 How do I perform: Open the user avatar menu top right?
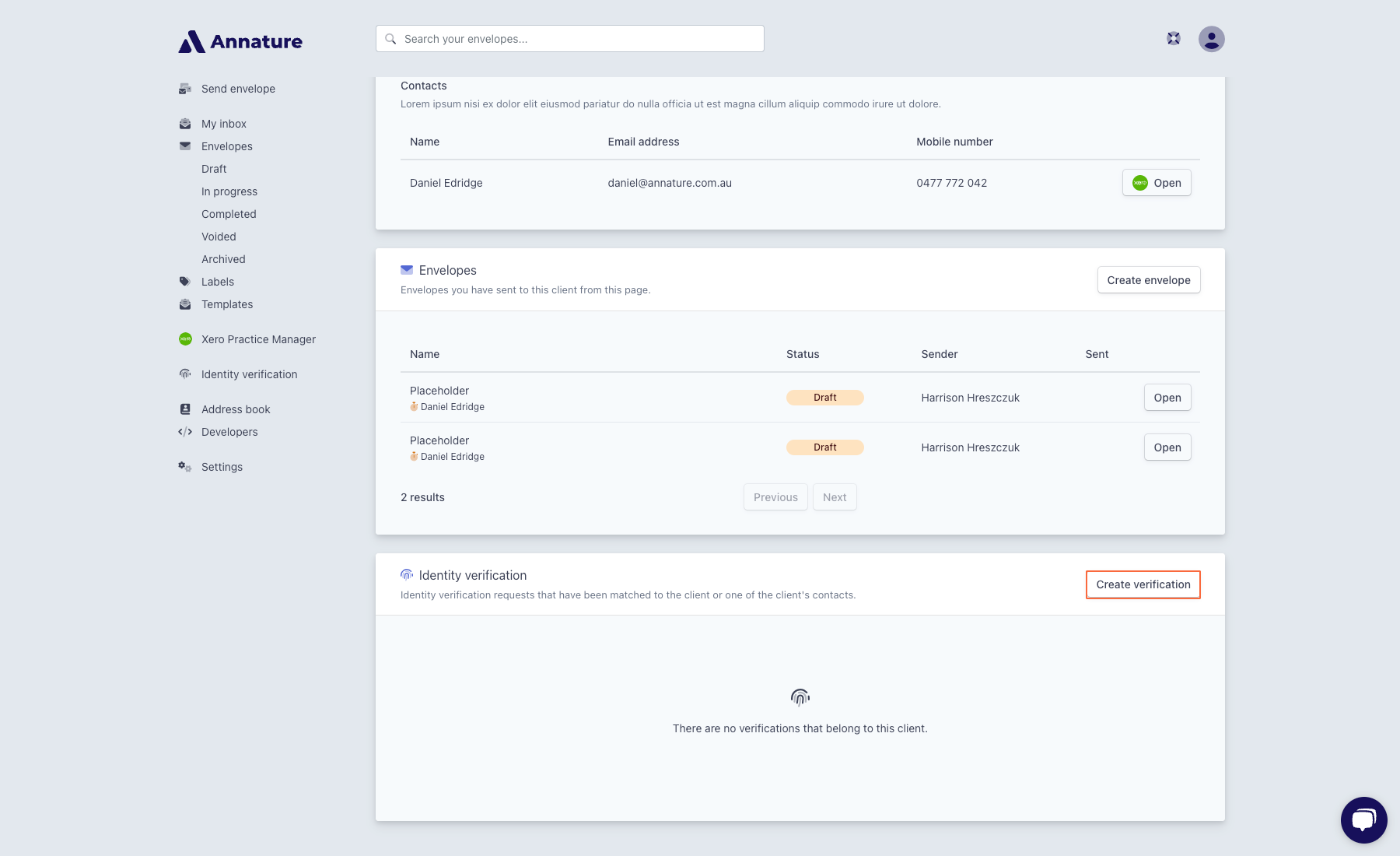(1213, 38)
